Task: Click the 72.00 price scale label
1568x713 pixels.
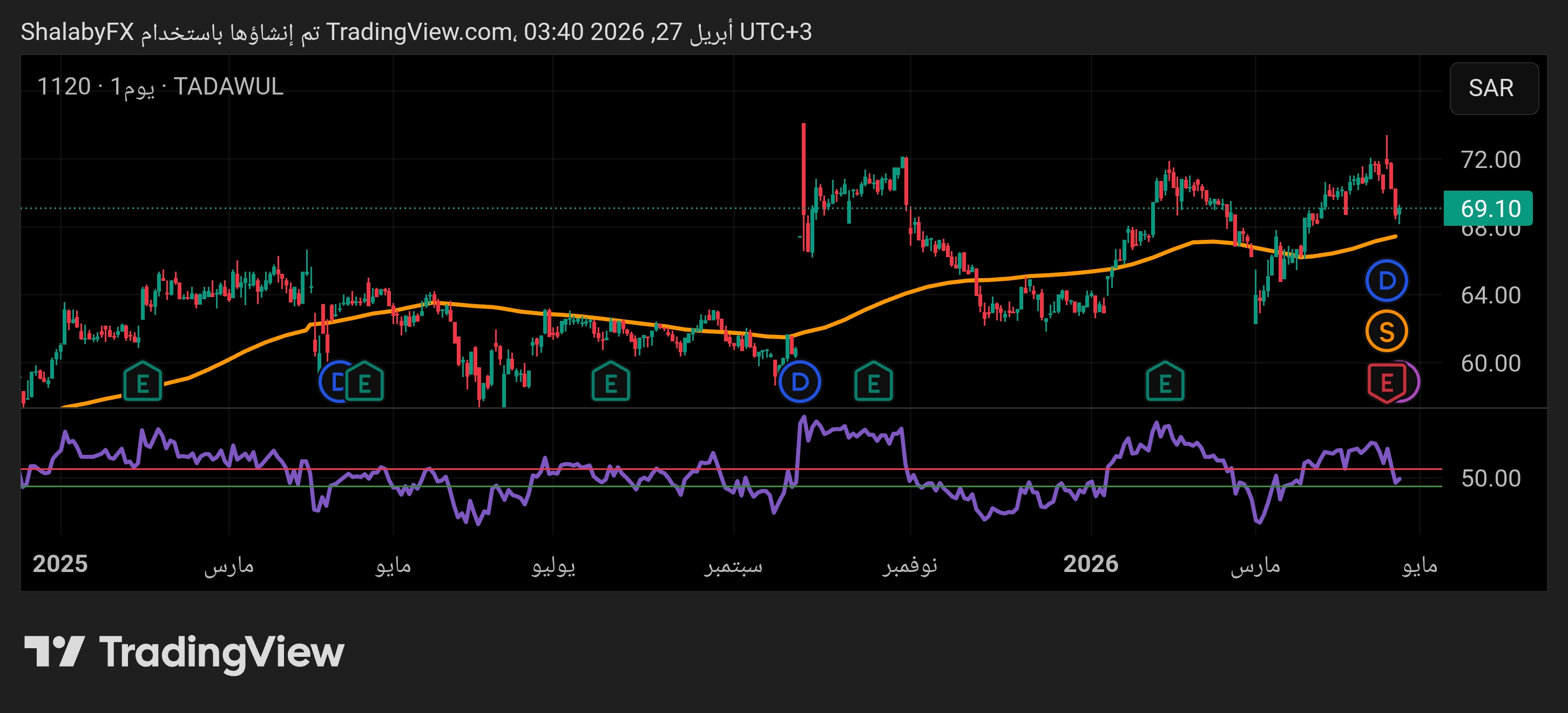Action: [x=1490, y=159]
